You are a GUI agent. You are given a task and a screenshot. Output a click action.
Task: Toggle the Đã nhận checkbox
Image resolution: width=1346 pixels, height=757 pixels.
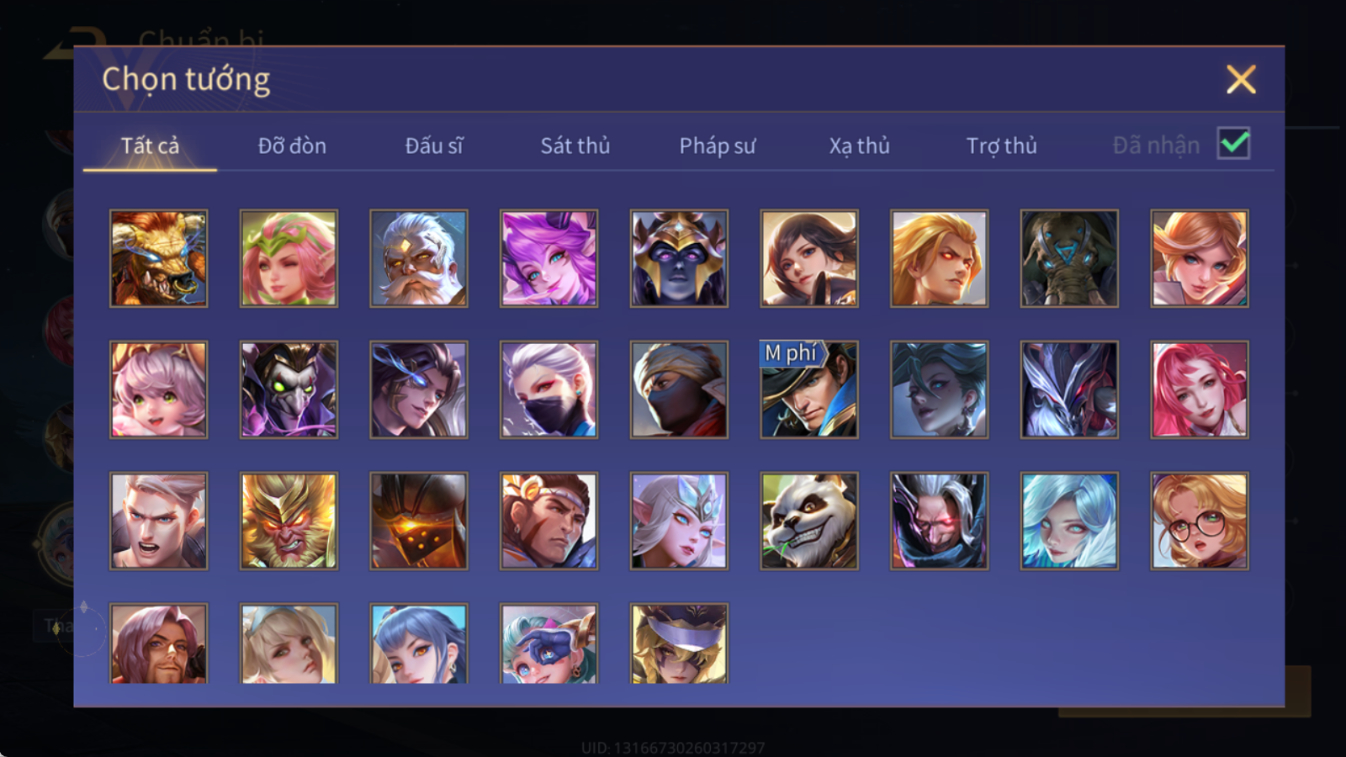click(1233, 144)
